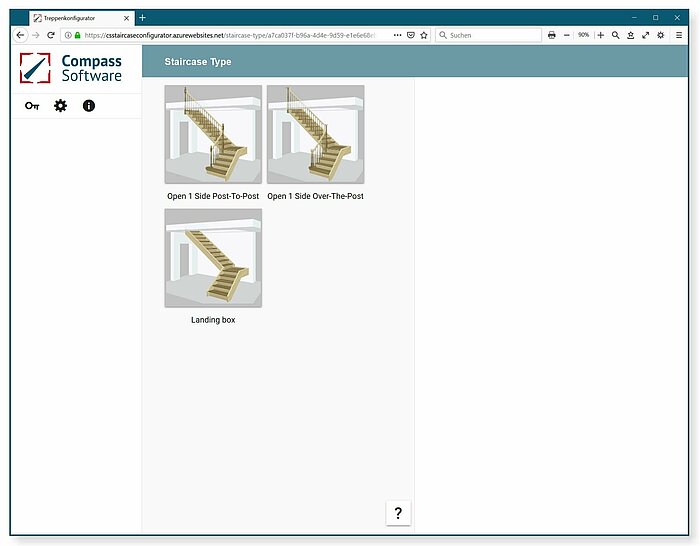Click the print icon in browser toolbar

(x=551, y=35)
